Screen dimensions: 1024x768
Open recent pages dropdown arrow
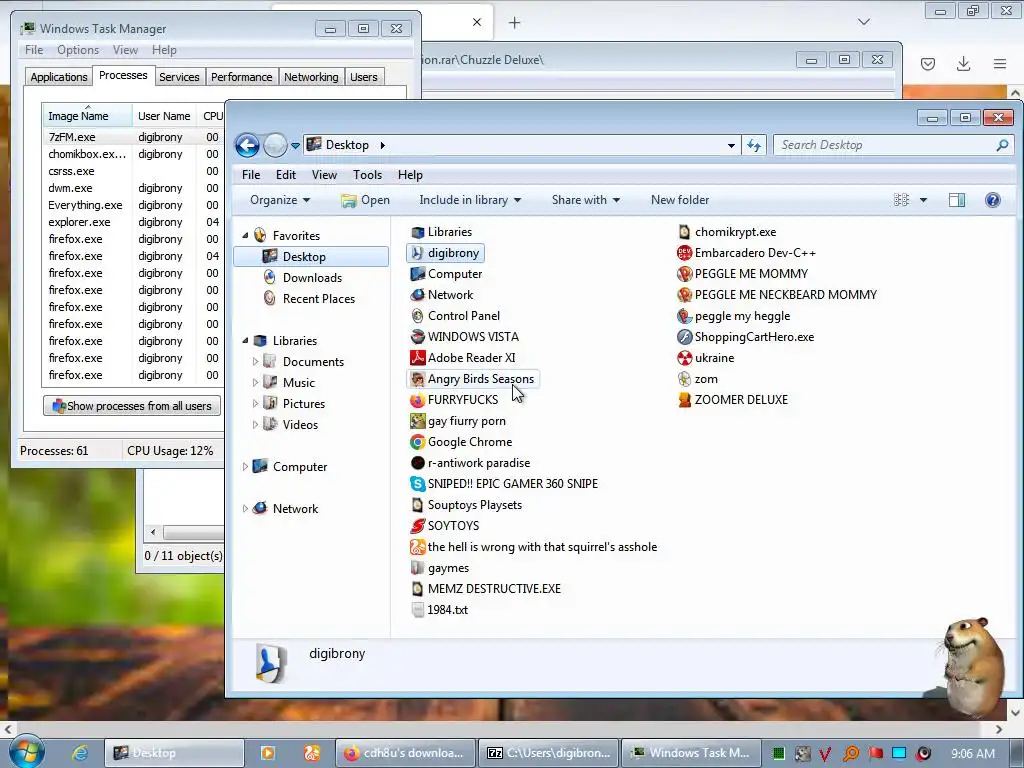click(x=295, y=145)
